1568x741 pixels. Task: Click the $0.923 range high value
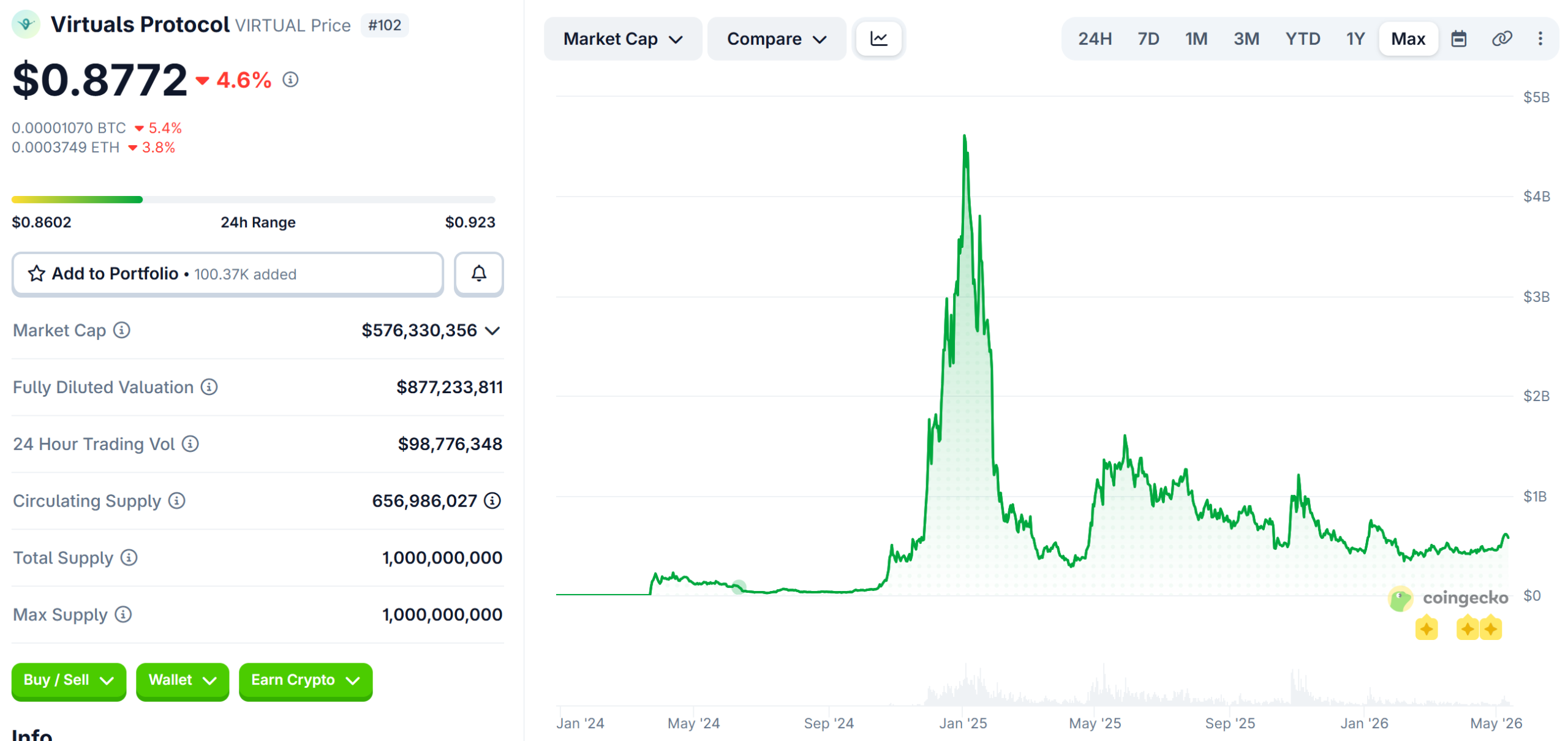pyautogui.click(x=470, y=222)
